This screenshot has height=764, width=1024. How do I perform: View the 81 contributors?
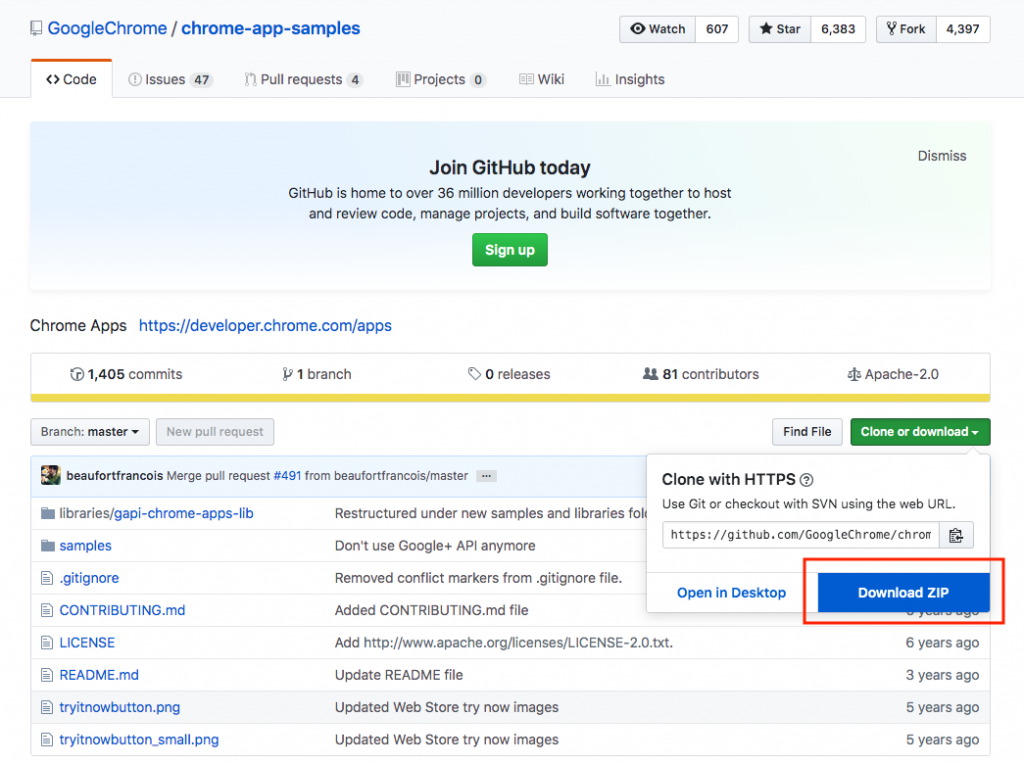click(701, 374)
